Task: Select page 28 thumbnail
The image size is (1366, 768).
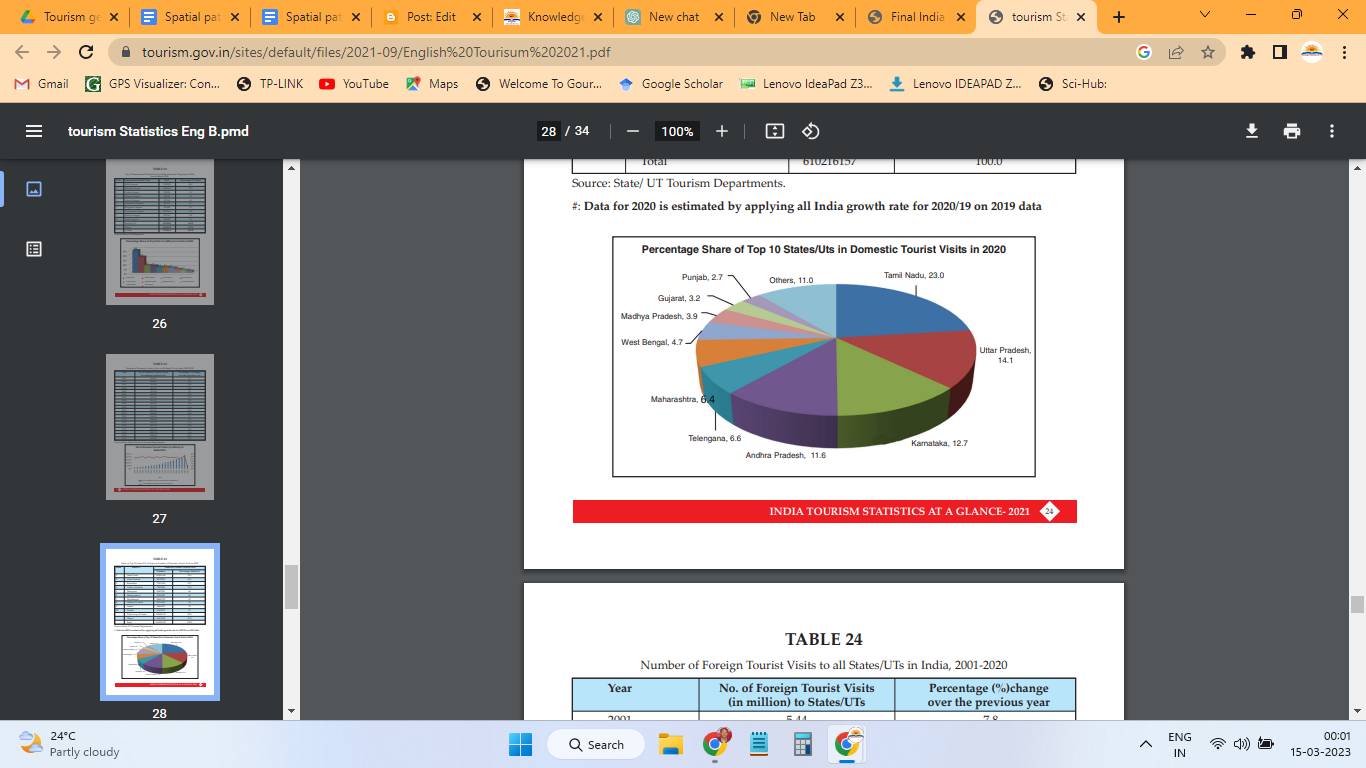Action: point(160,622)
